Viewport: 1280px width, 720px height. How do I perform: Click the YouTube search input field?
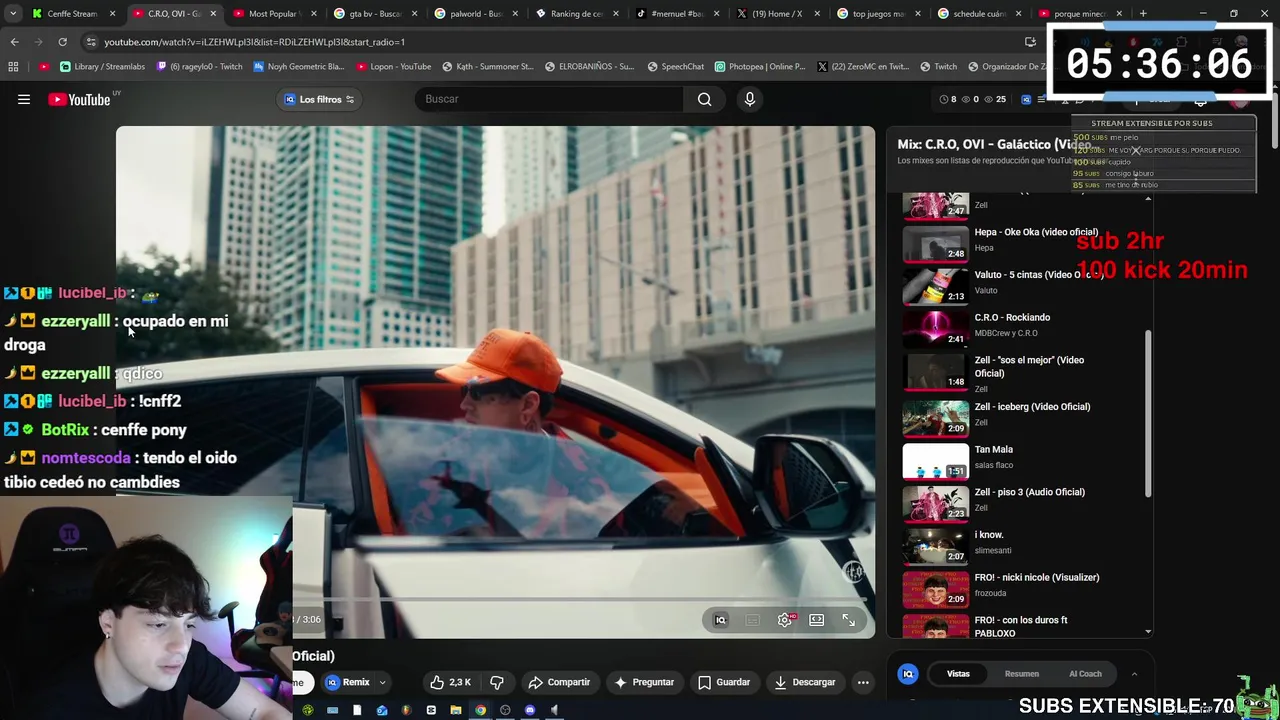click(550, 99)
